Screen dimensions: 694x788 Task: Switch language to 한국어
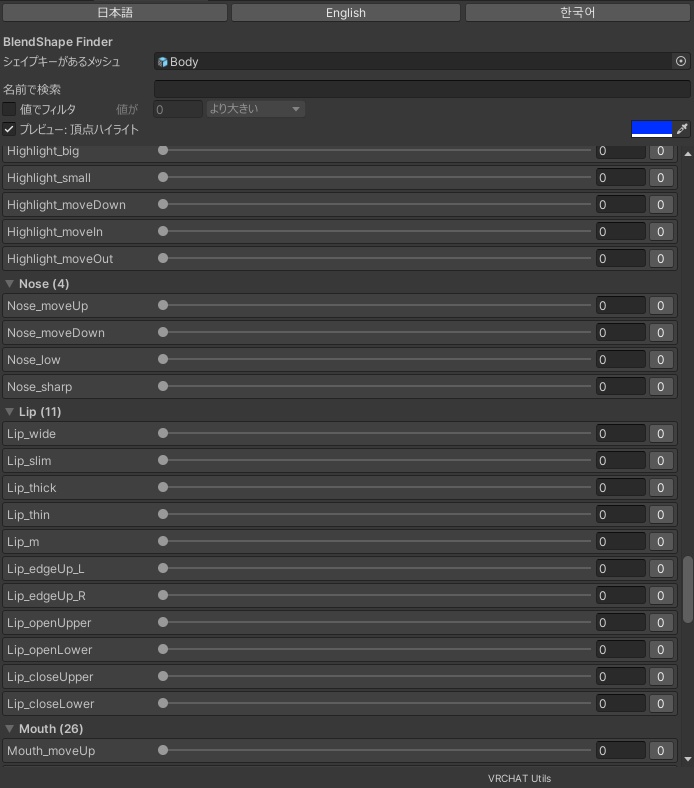[578, 13]
